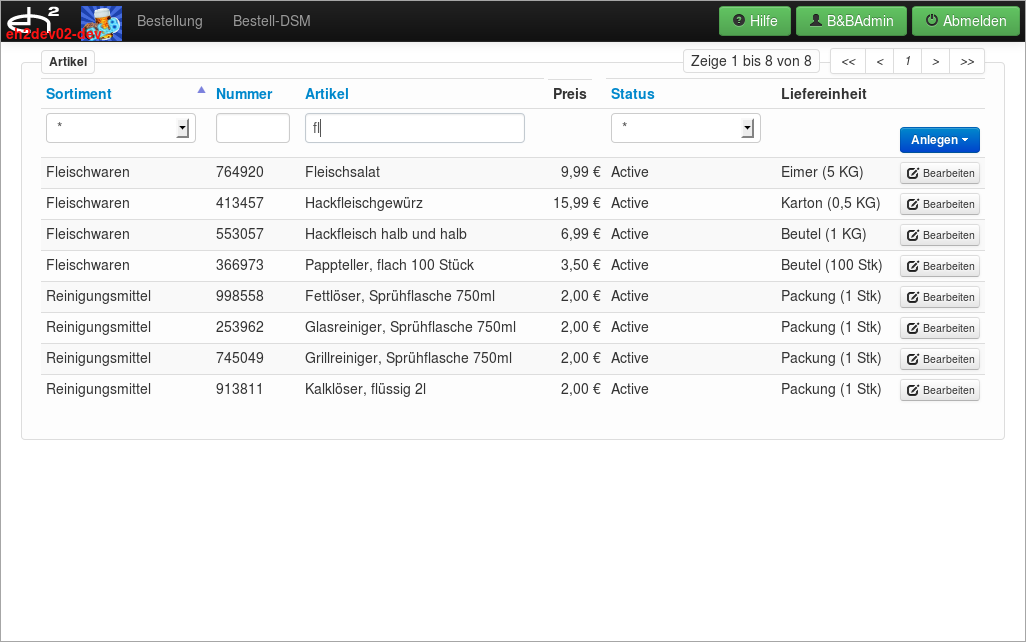The image size is (1026, 642).
Task: Click the help icon in the Hilfe button
Action: coord(739,20)
